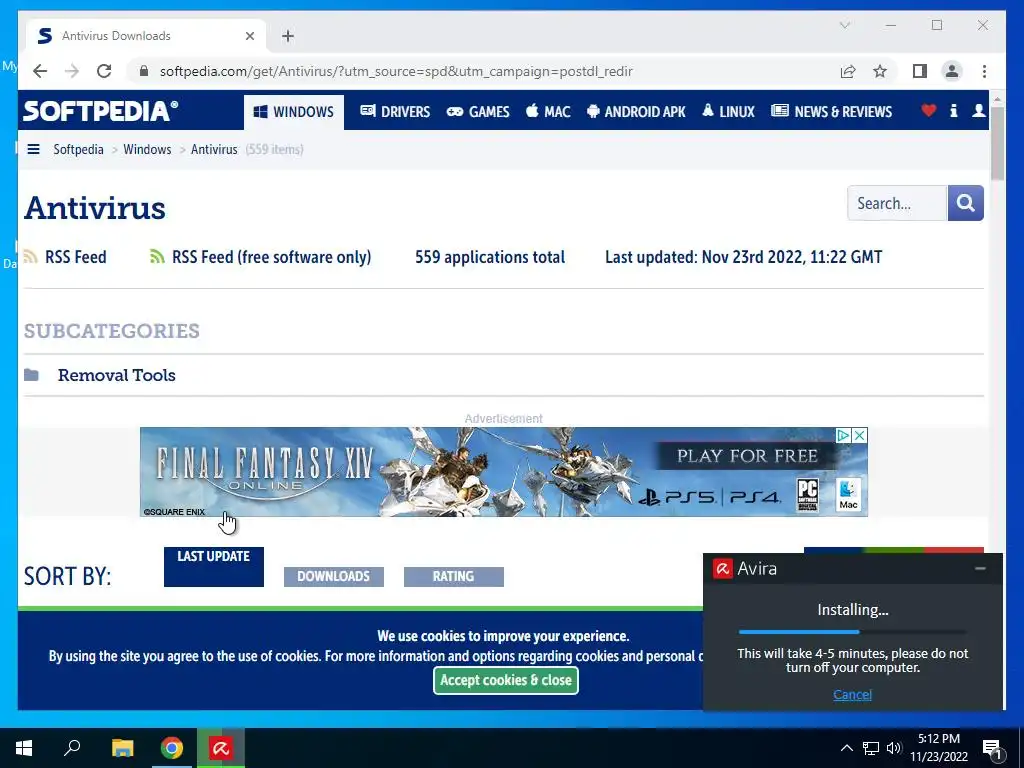Bookmark this page with the star icon
This screenshot has width=1024, height=768.
[880, 71]
